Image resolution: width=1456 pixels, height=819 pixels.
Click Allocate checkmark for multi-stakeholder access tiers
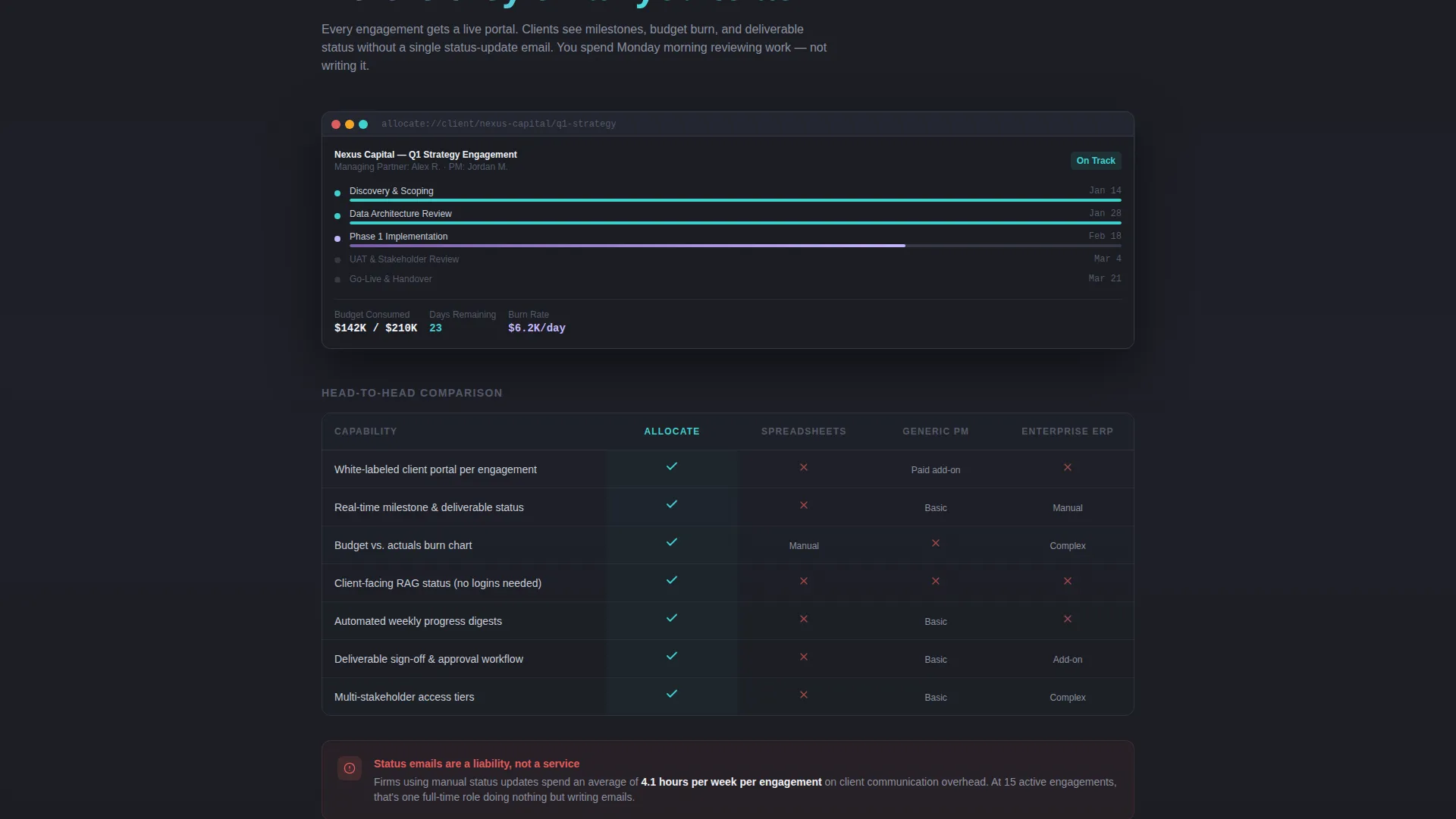click(672, 694)
